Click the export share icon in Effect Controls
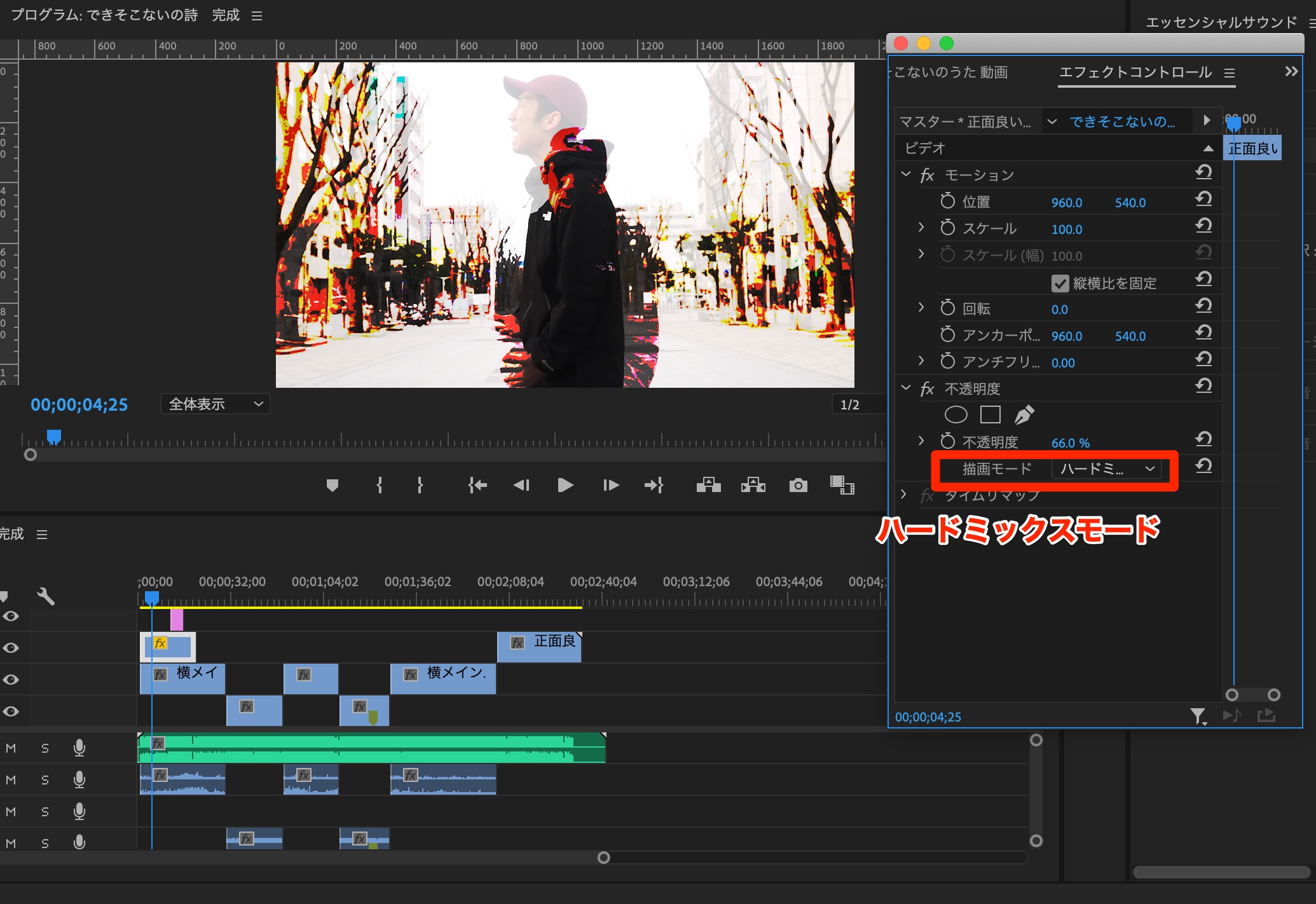The image size is (1316, 904). [1266, 716]
